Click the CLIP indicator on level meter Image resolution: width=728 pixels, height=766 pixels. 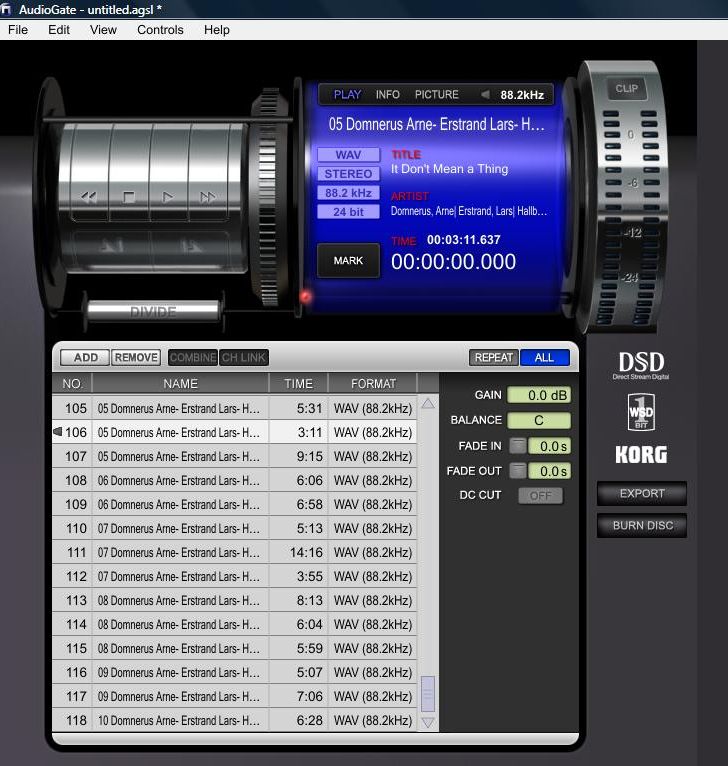pos(627,89)
